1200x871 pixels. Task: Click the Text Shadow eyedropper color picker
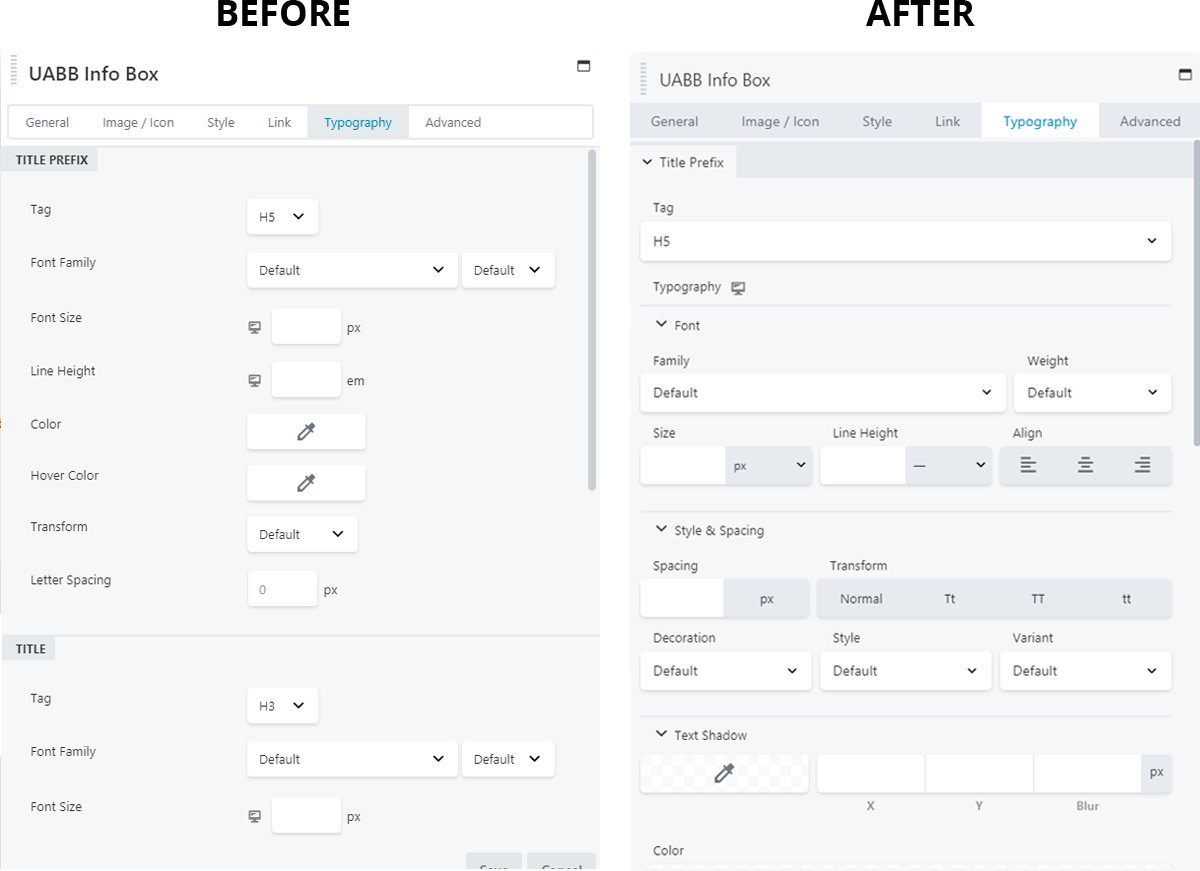coord(724,773)
